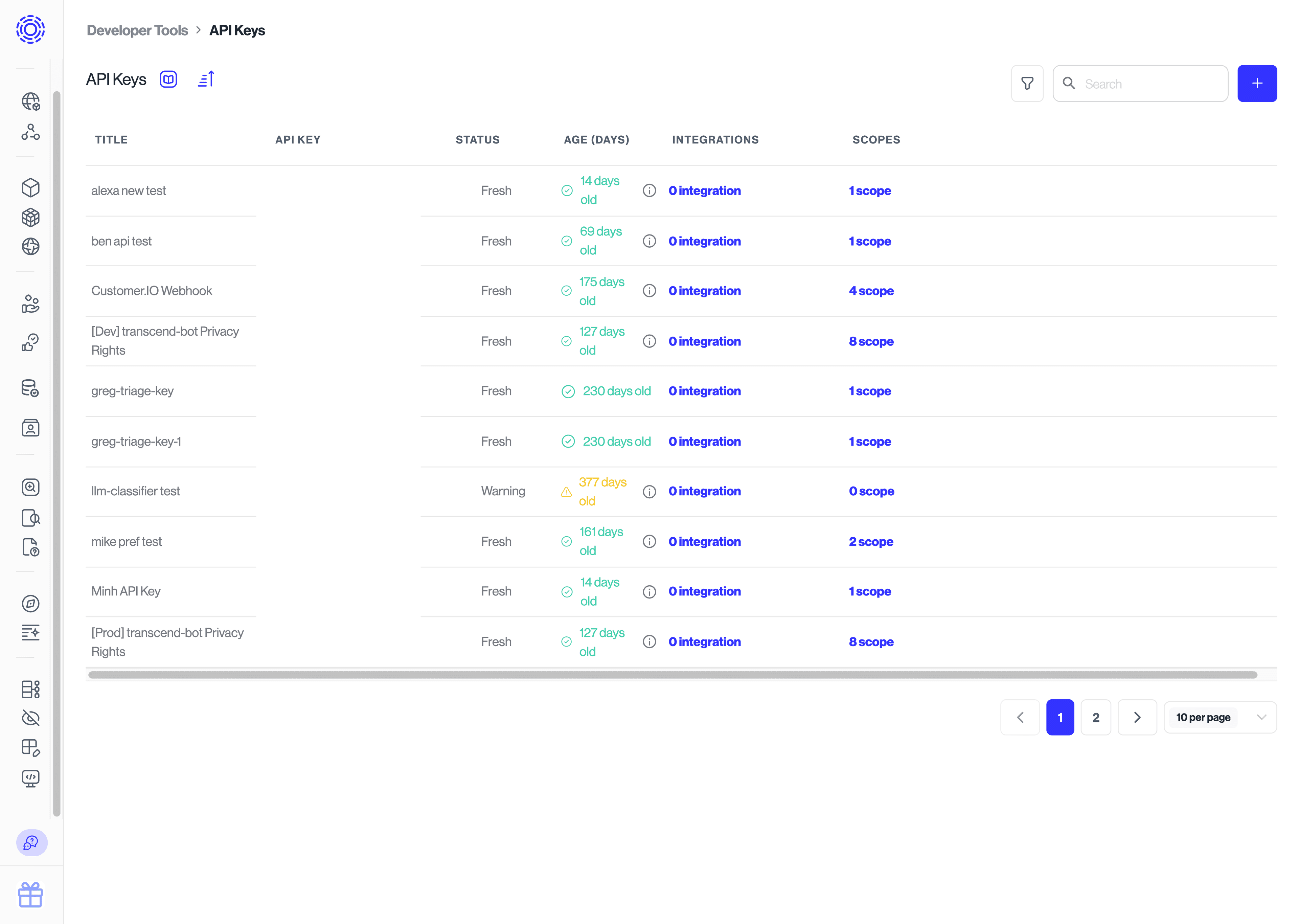Switch table layout using icon beside API Keys title
Screen dimensions: 1299x924
coord(168,79)
